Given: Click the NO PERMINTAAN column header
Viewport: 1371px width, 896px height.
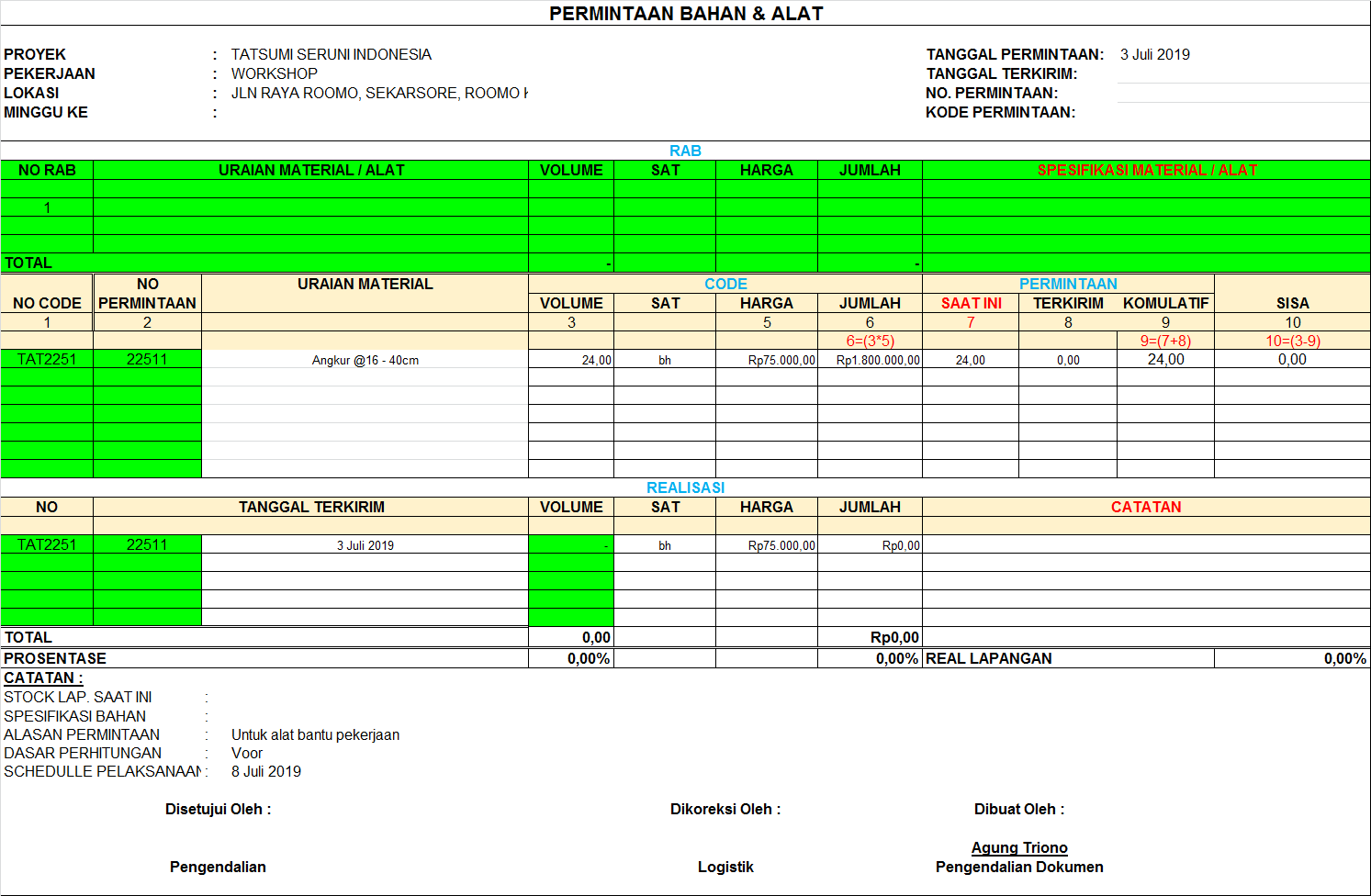Looking at the screenshot, I should click(147, 294).
